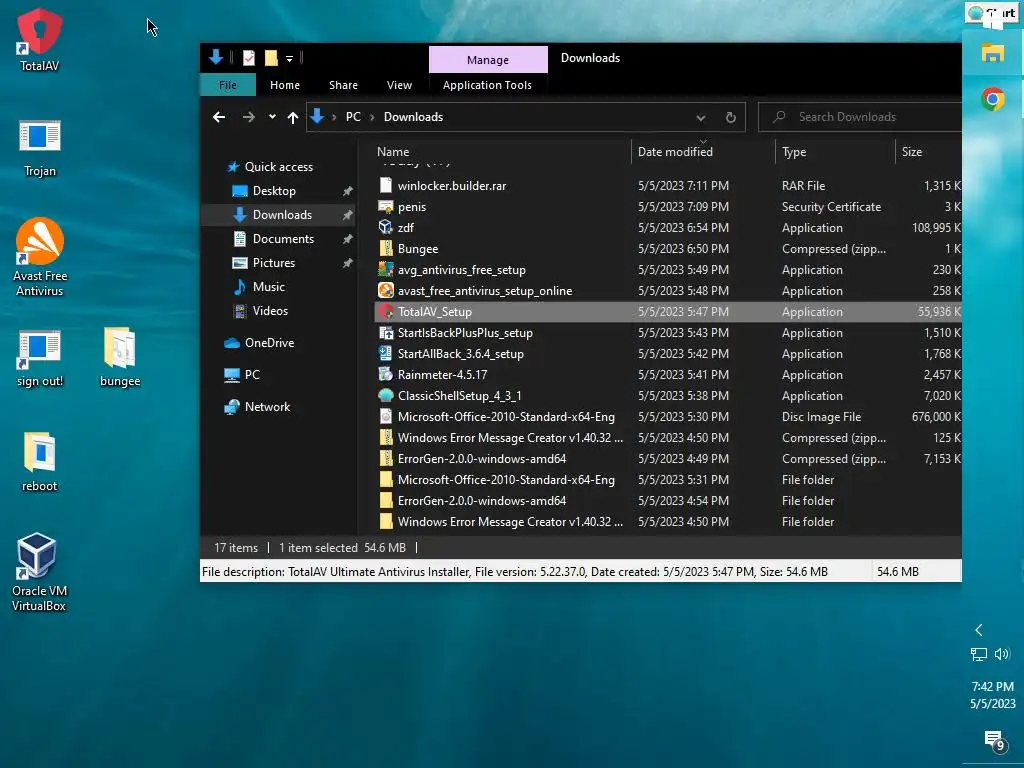Show hidden system tray icons
The image size is (1024, 768).
coord(978,630)
